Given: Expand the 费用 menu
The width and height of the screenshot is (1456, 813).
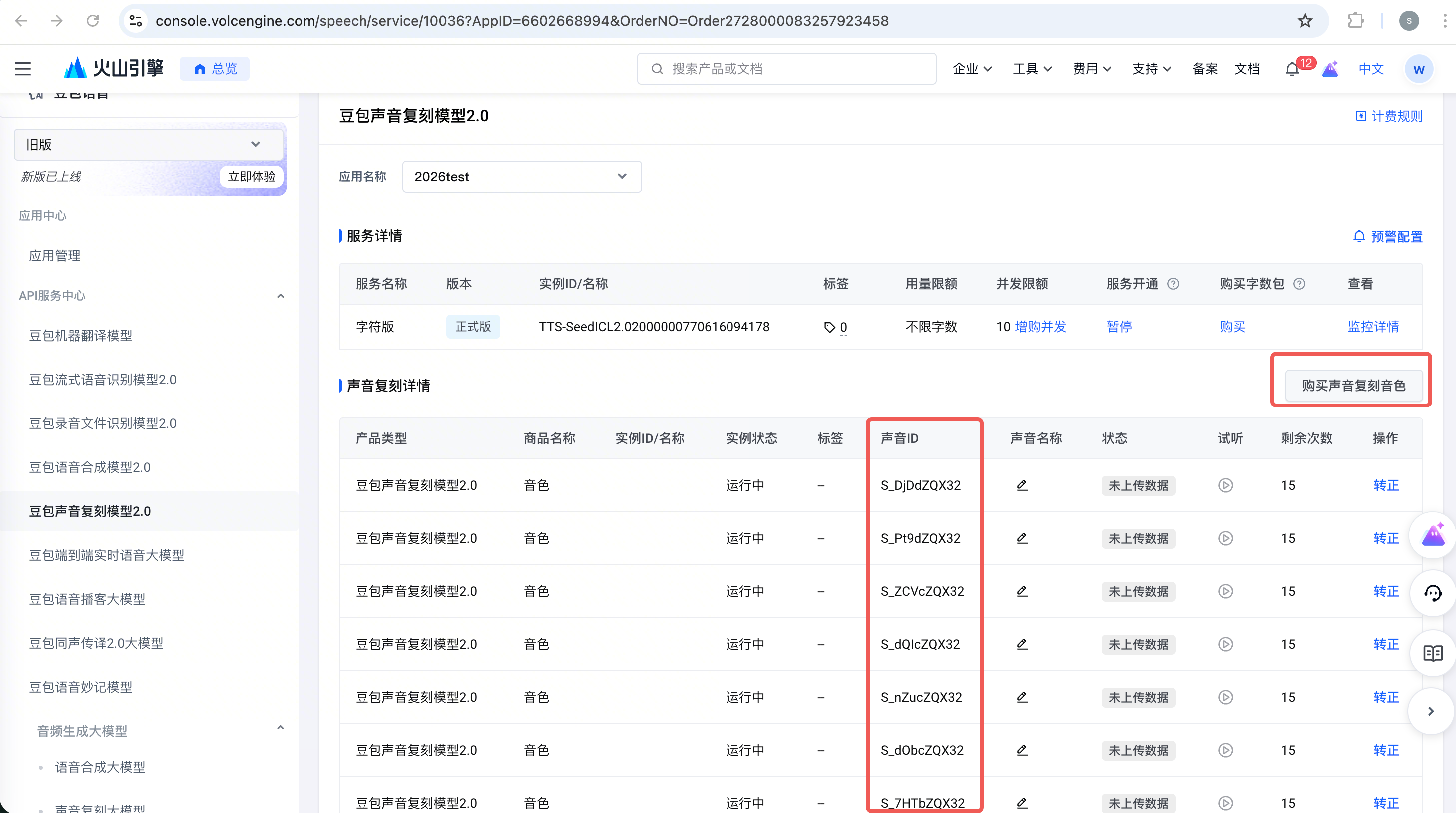Looking at the screenshot, I should pos(1092,69).
